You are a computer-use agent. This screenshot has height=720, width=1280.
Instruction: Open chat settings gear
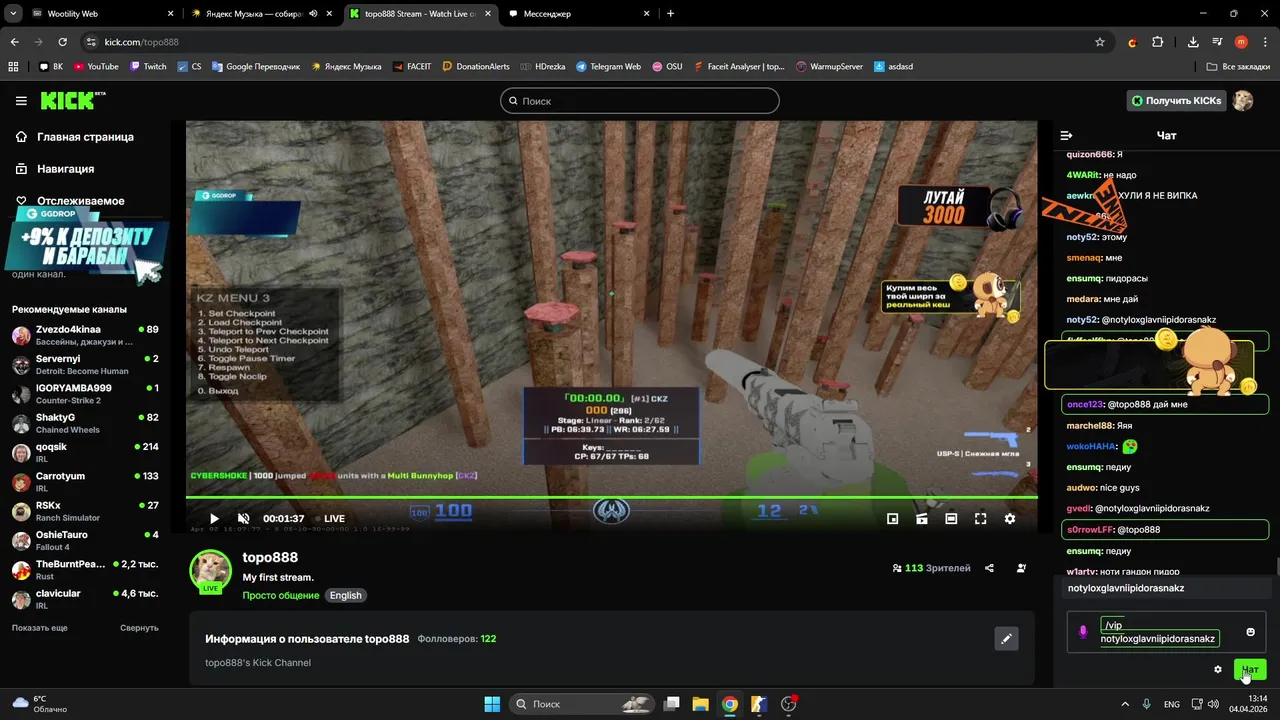pyautogui.click(x=1217, y=670)
